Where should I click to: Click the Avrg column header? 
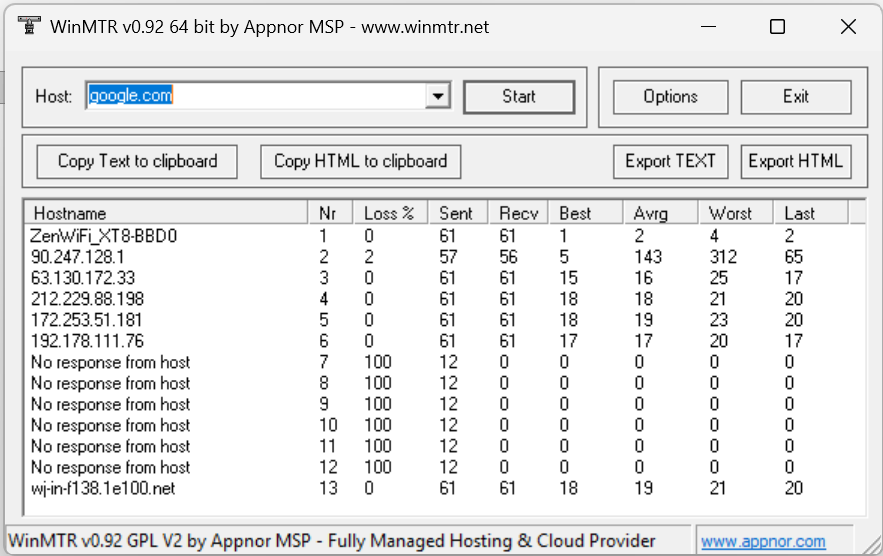coord(661,213)
